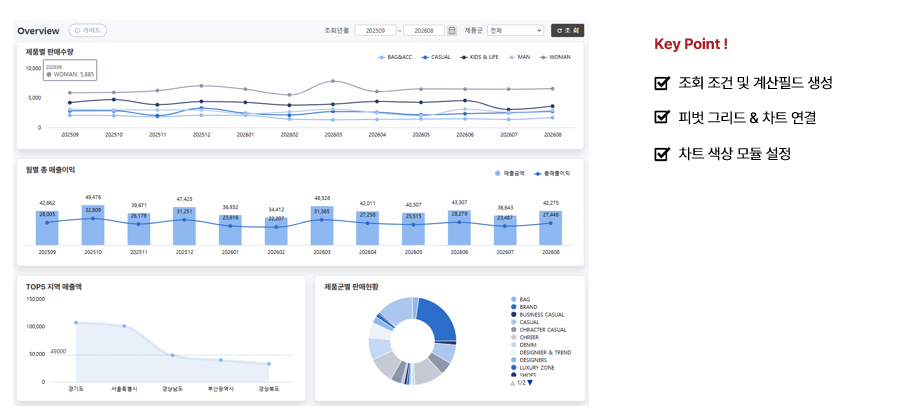
Task: Go to next donut legend page arrow
Action: pos(530,383)
